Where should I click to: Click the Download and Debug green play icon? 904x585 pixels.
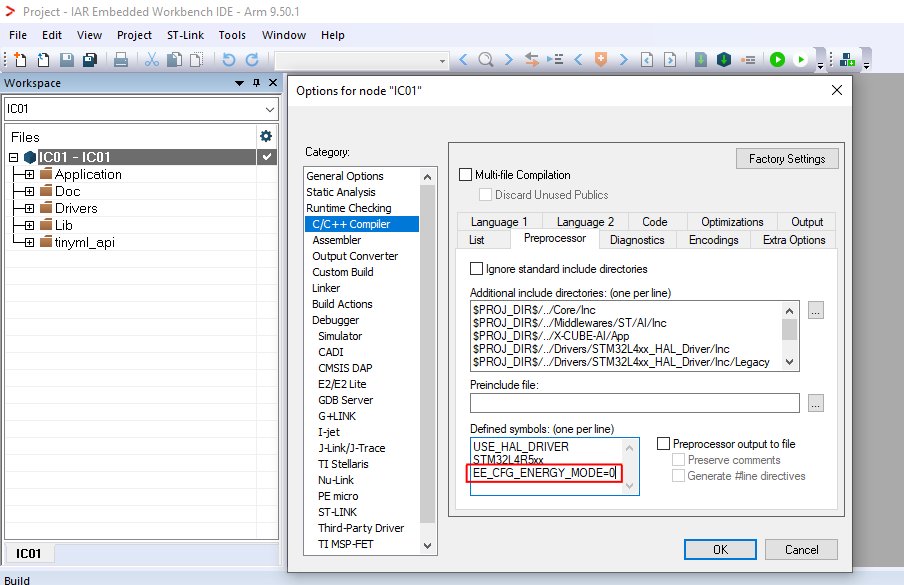777,59
